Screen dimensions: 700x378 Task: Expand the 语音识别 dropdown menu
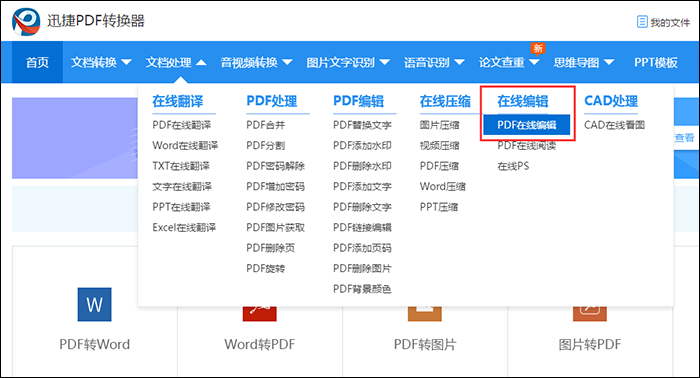[434, 62]
